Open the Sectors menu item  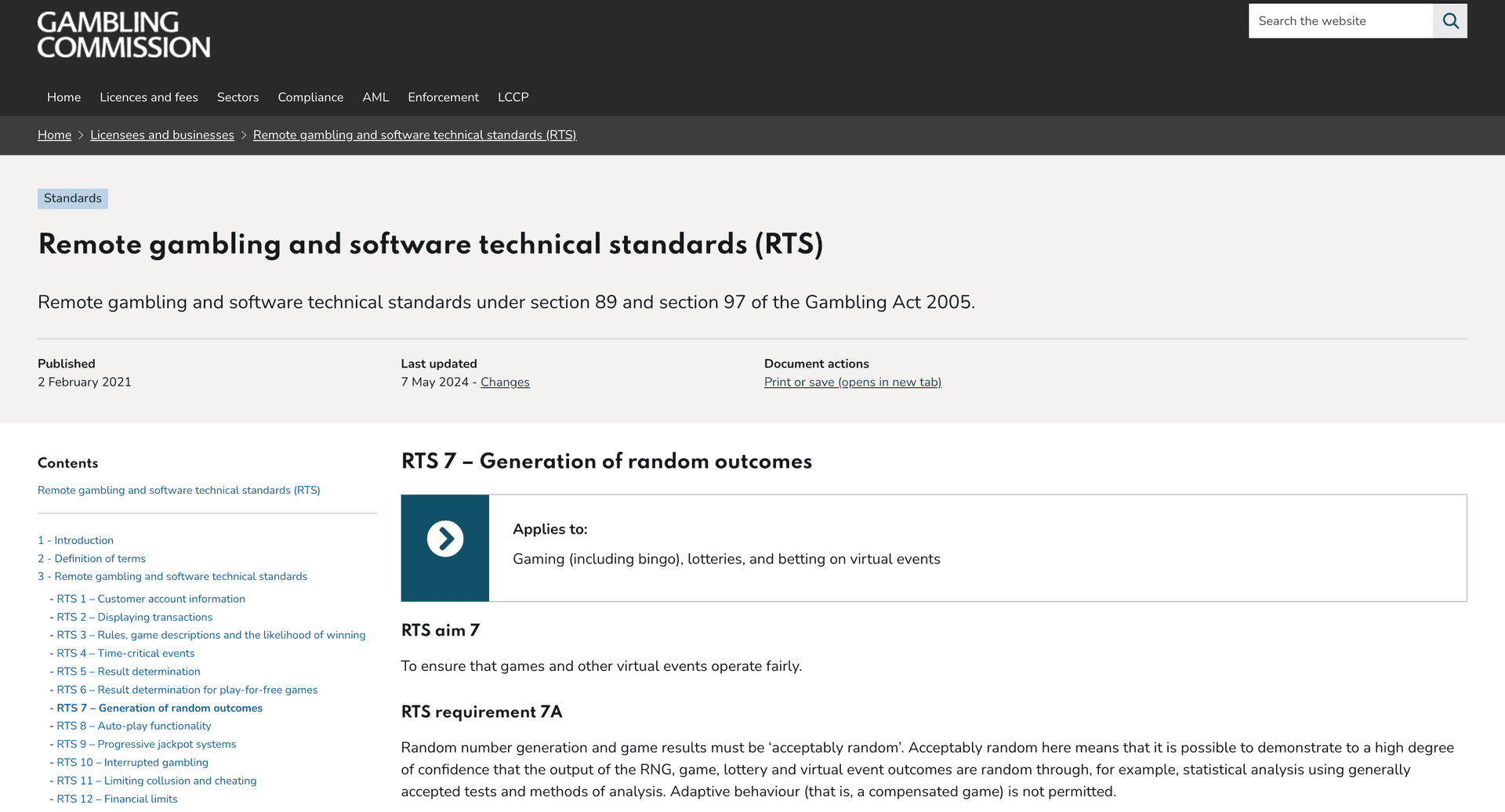pos(238,97)
